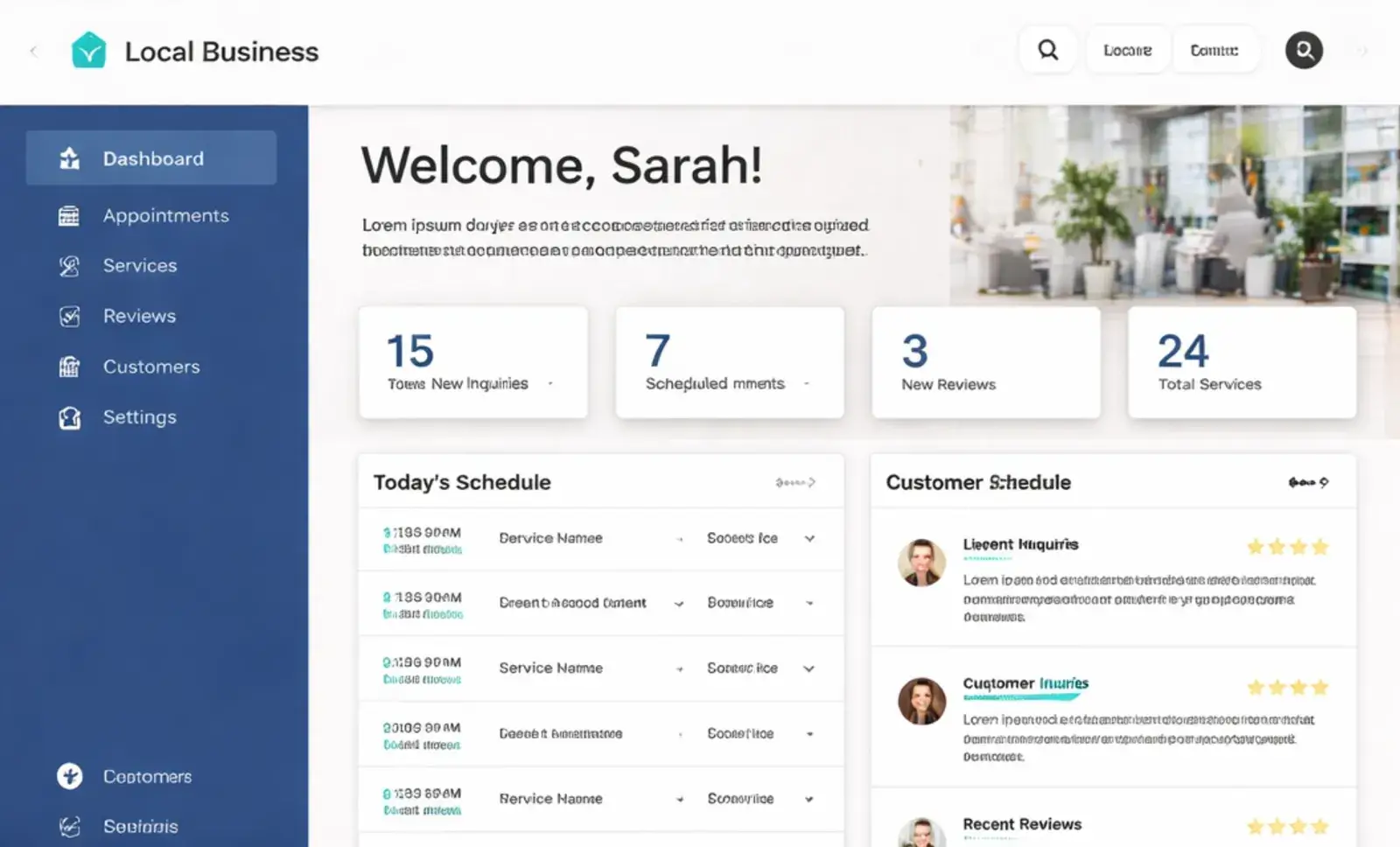Click the view-all arrow beside Today's Schedule
1400x847 pixels.
[x=794, y=481]
